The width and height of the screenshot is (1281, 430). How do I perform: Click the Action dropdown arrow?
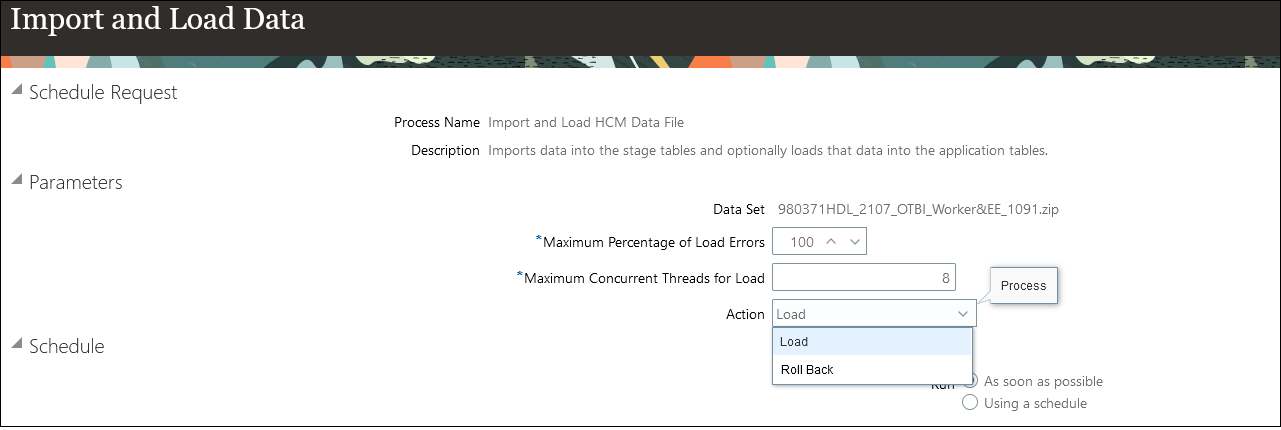click(x=963, y=314)
